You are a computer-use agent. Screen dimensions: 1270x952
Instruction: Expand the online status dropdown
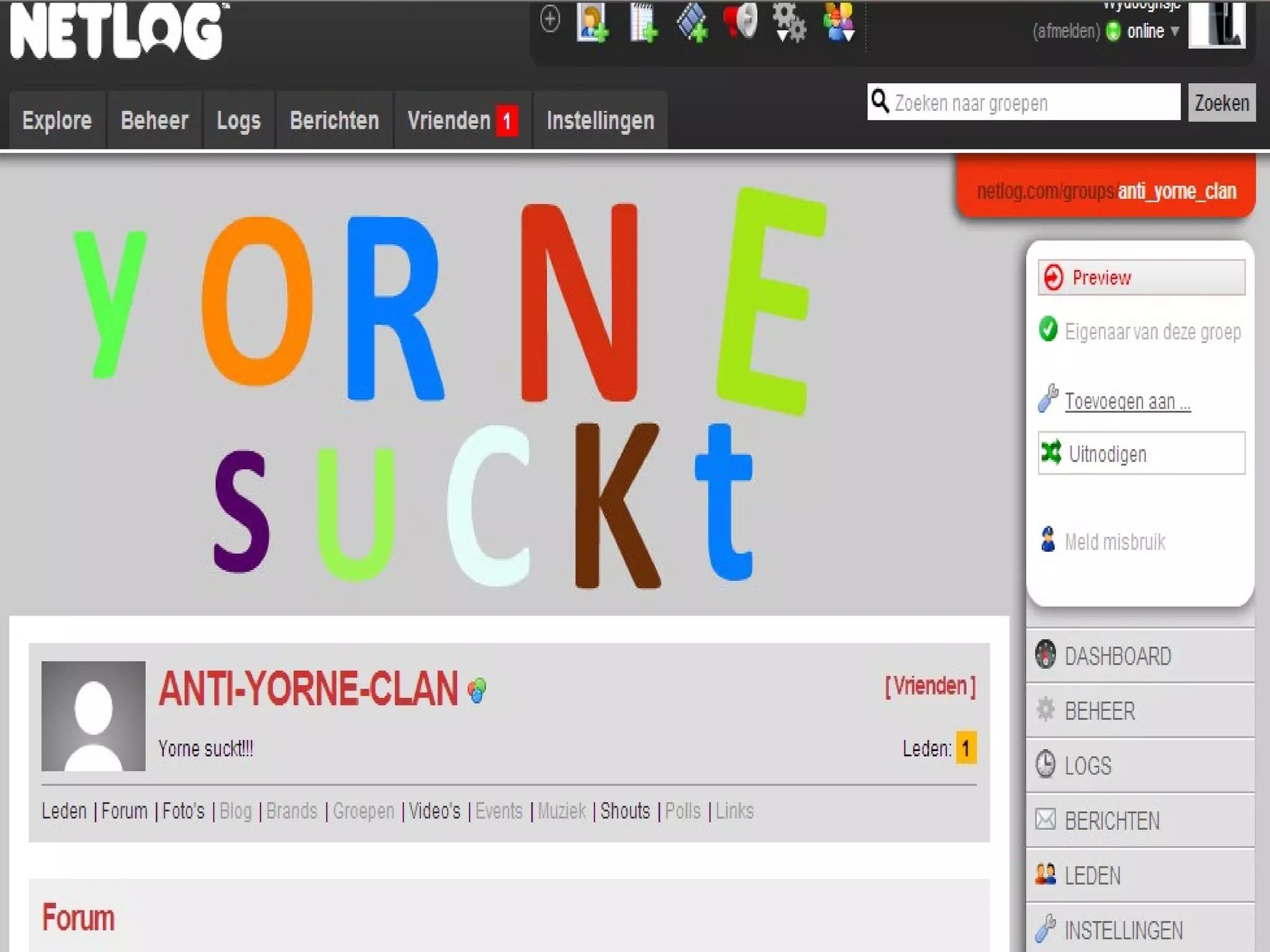click(1174, 31)
